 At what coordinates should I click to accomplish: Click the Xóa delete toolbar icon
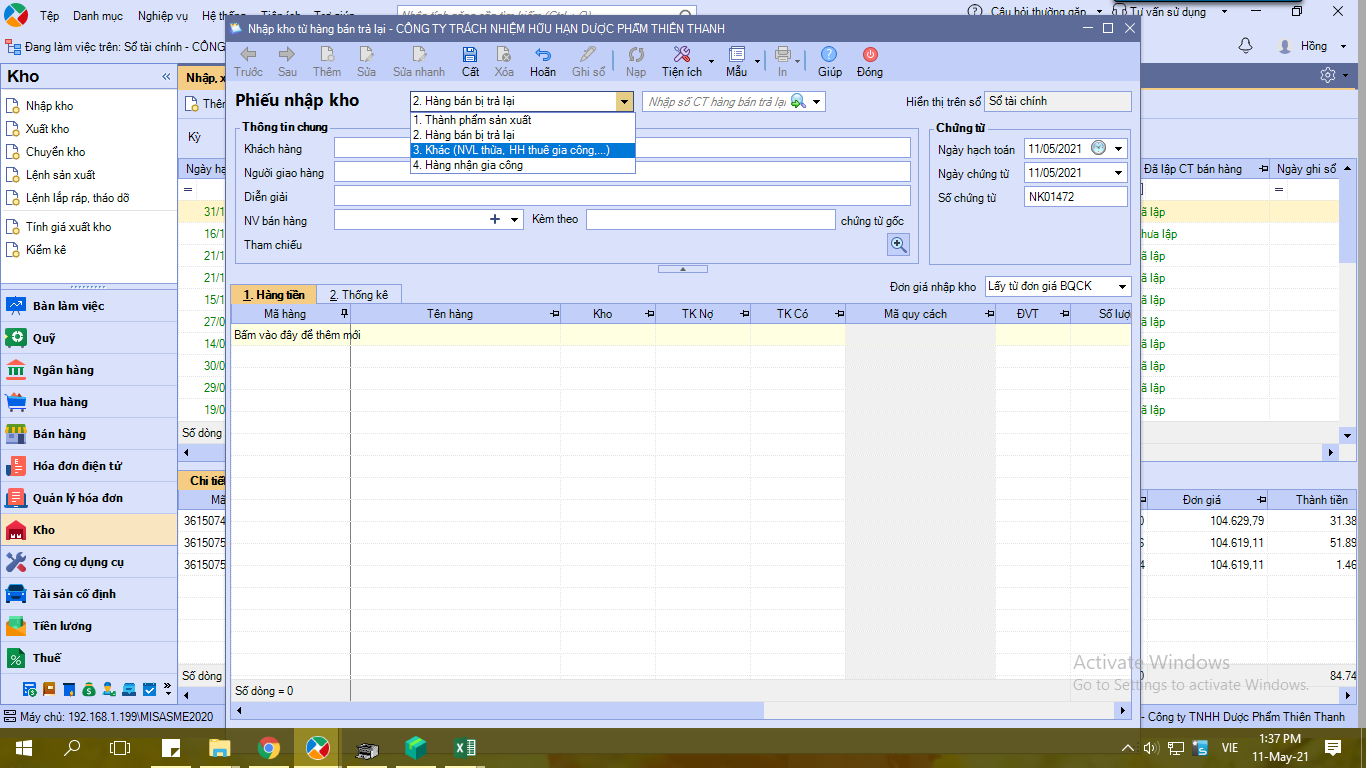(504, 55)
